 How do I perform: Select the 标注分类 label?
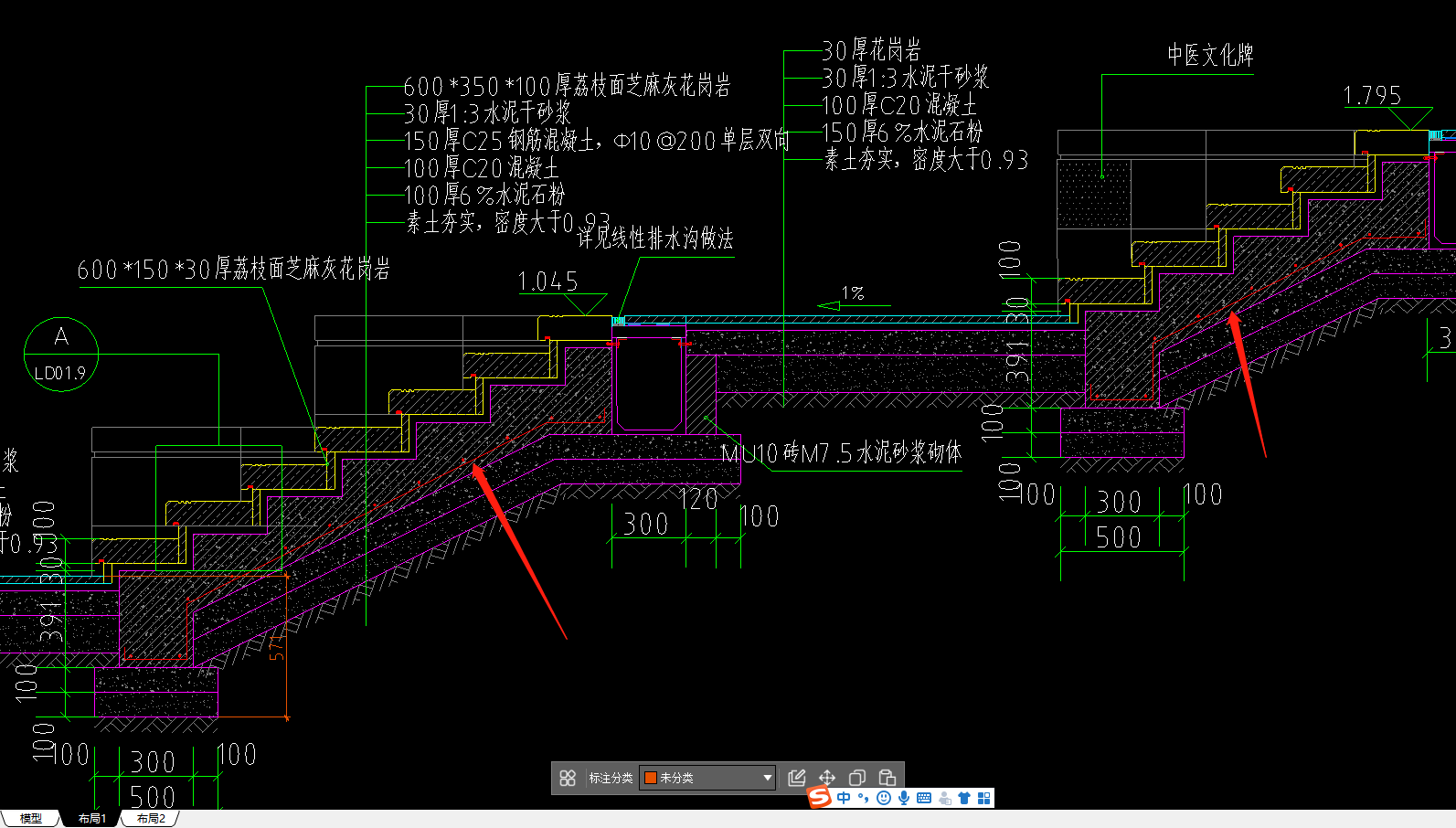[611, 778]
